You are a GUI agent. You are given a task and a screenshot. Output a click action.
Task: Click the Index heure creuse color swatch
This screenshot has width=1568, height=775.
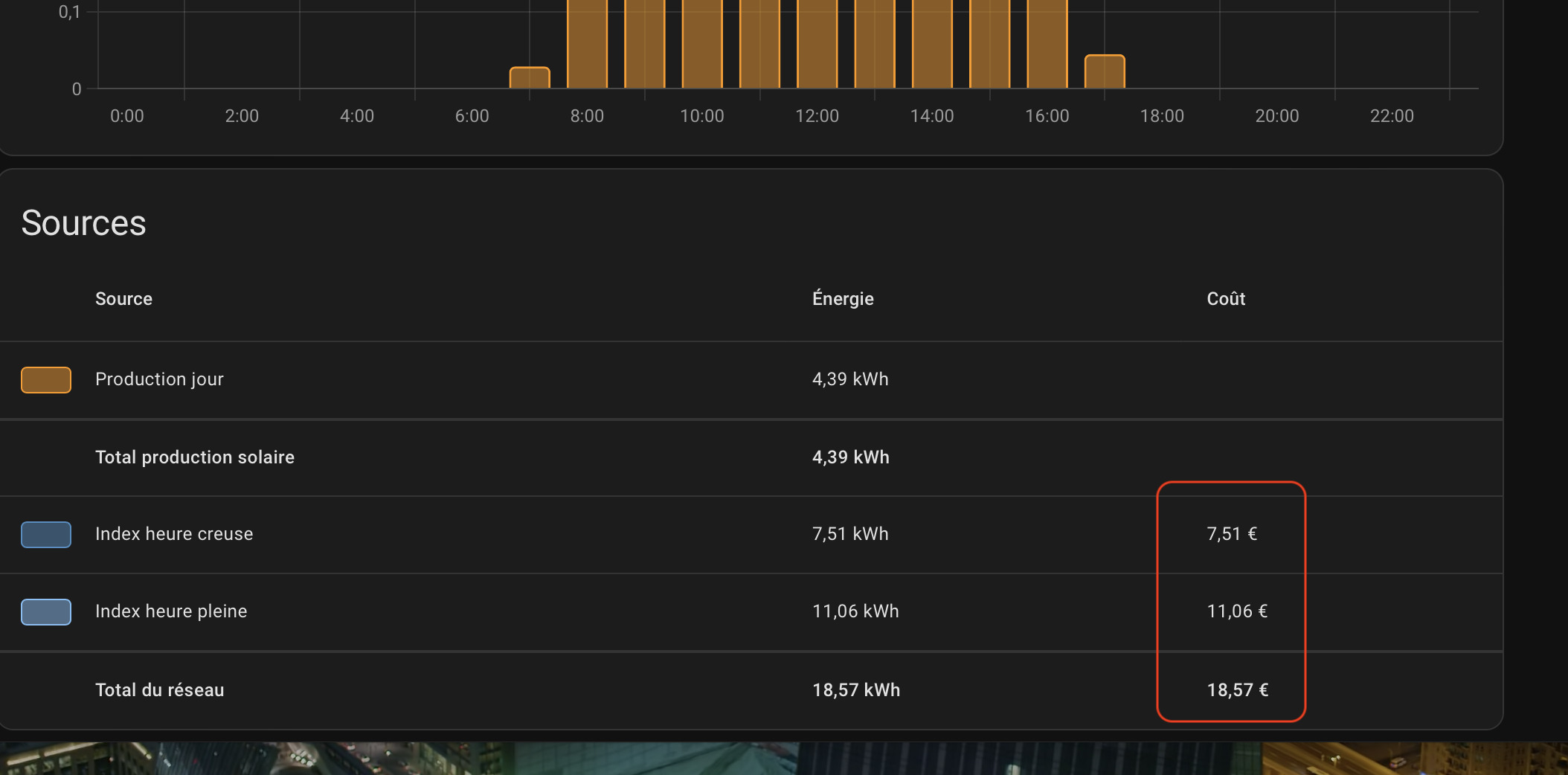(46, 535)
